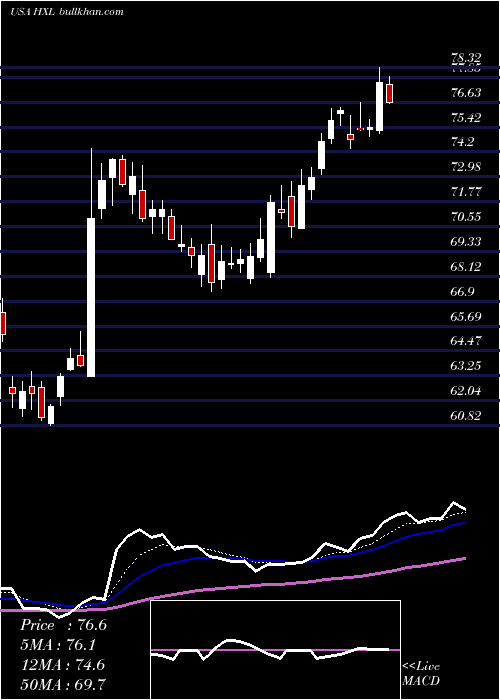Click the 64.47 price axis label
Viewport: 500px width, 700px height.
[466, 341]
